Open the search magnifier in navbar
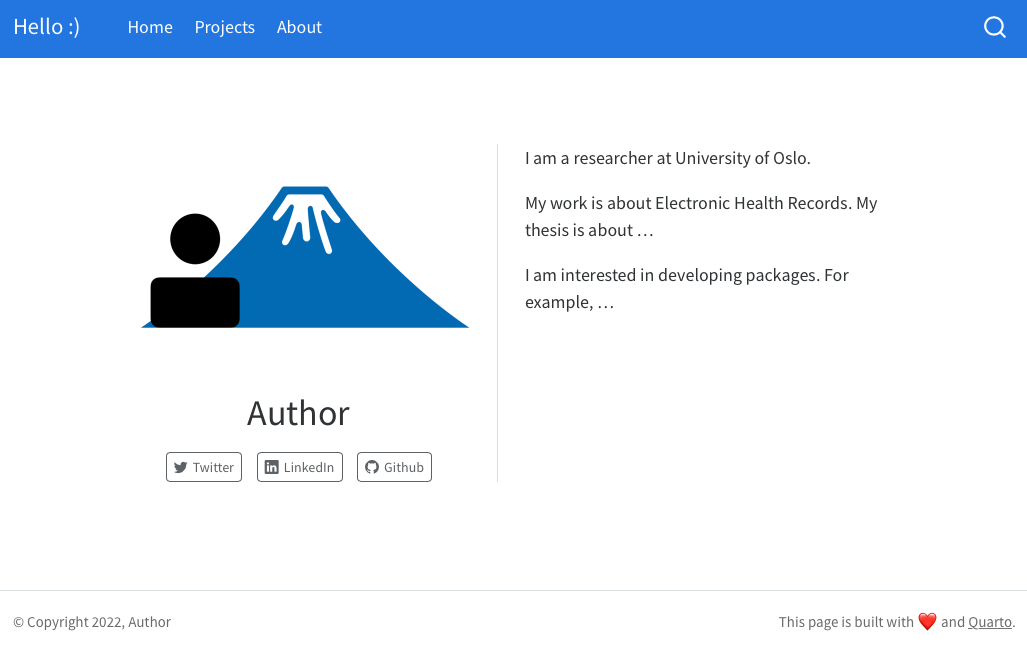The image size is (1027, 649). point(994,27)
